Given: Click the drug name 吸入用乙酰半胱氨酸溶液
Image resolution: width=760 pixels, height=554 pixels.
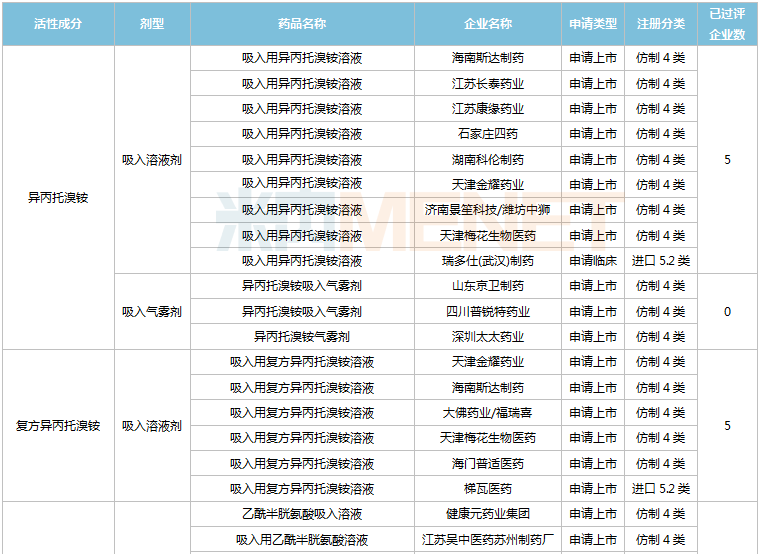Looking at the screenshot, I should 302,539.
